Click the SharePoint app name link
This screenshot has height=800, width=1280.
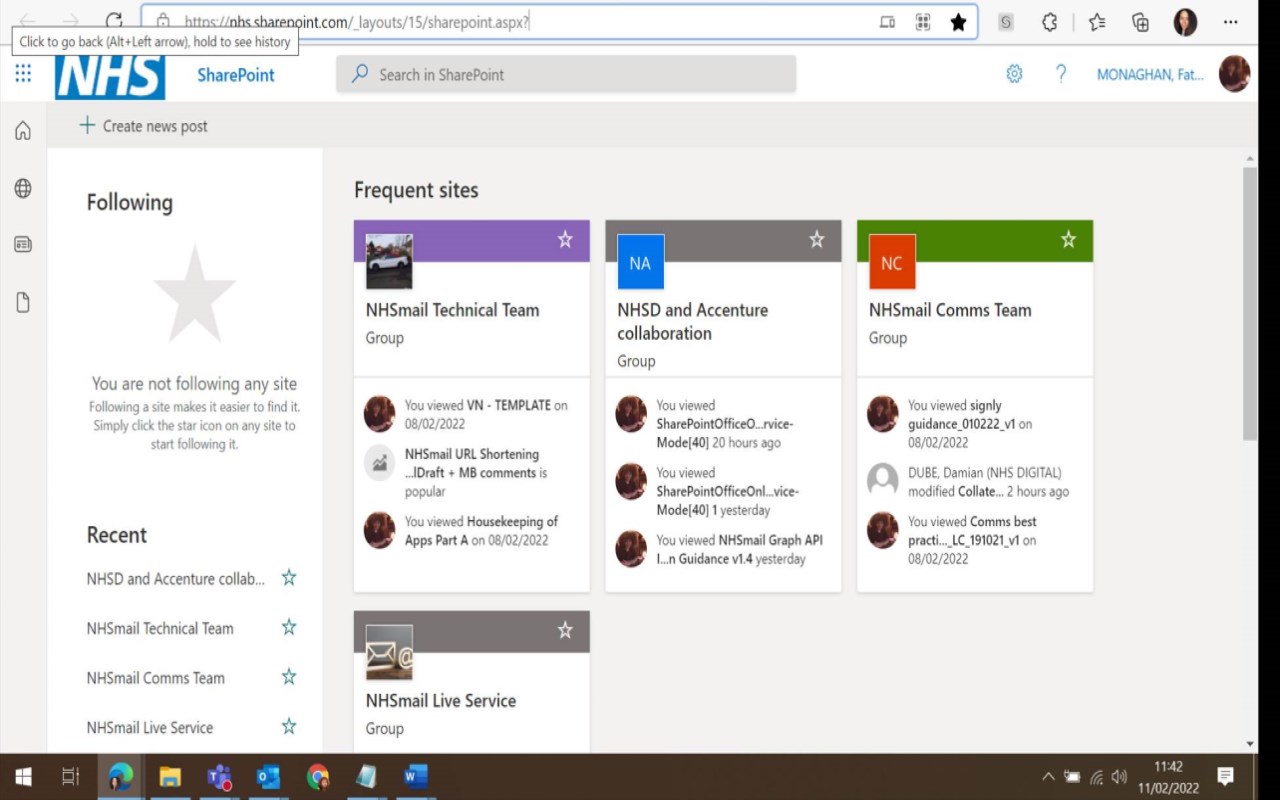click(x=236, y=75)
